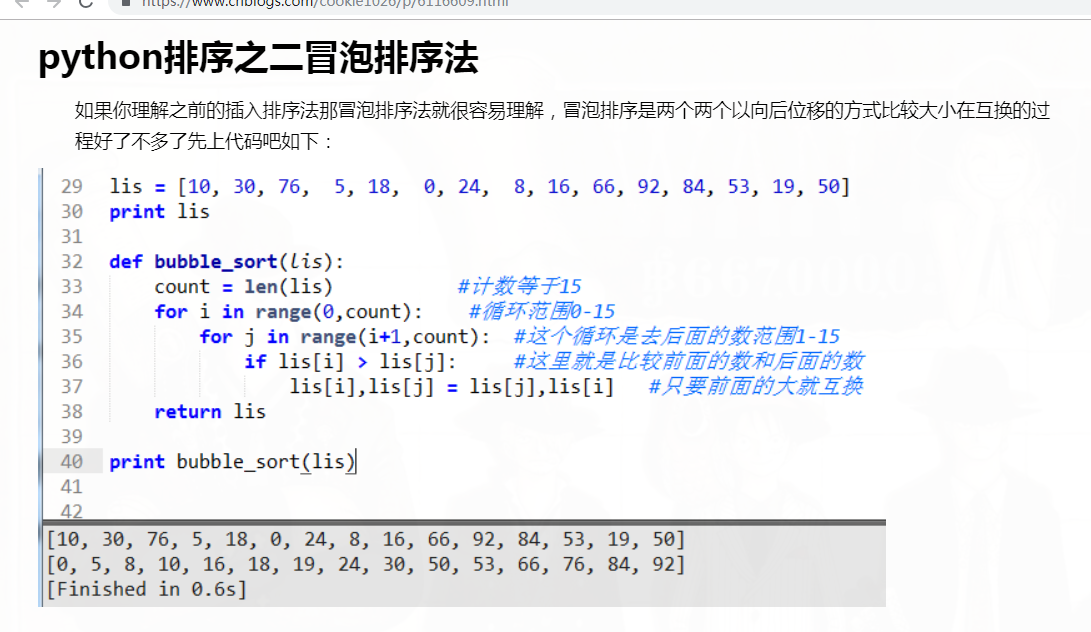Image resolution: width=1091 pixels, height=632 pixels.
Task: Click the "count = len(lis)" code
Action: [x=244, y=287]
